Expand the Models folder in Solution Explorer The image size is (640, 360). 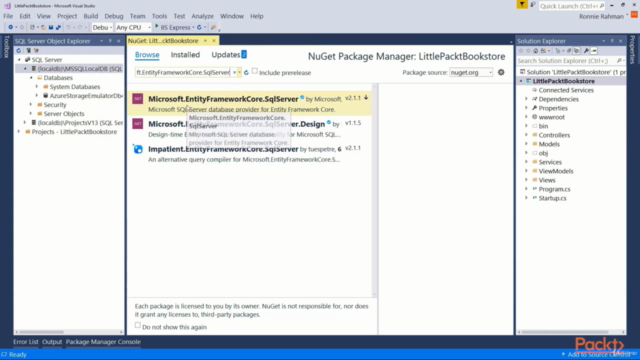pos(527,144)
